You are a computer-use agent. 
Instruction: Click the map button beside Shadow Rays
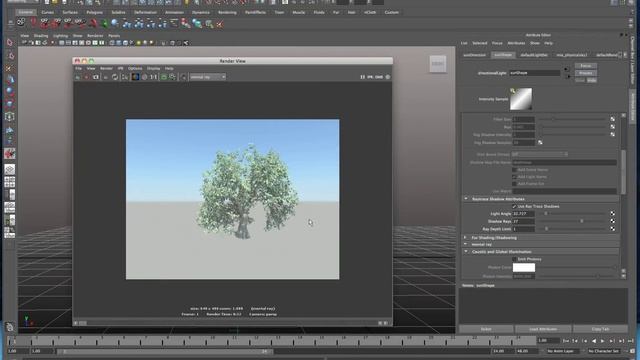pyautogui.click(x=612, y=221)
